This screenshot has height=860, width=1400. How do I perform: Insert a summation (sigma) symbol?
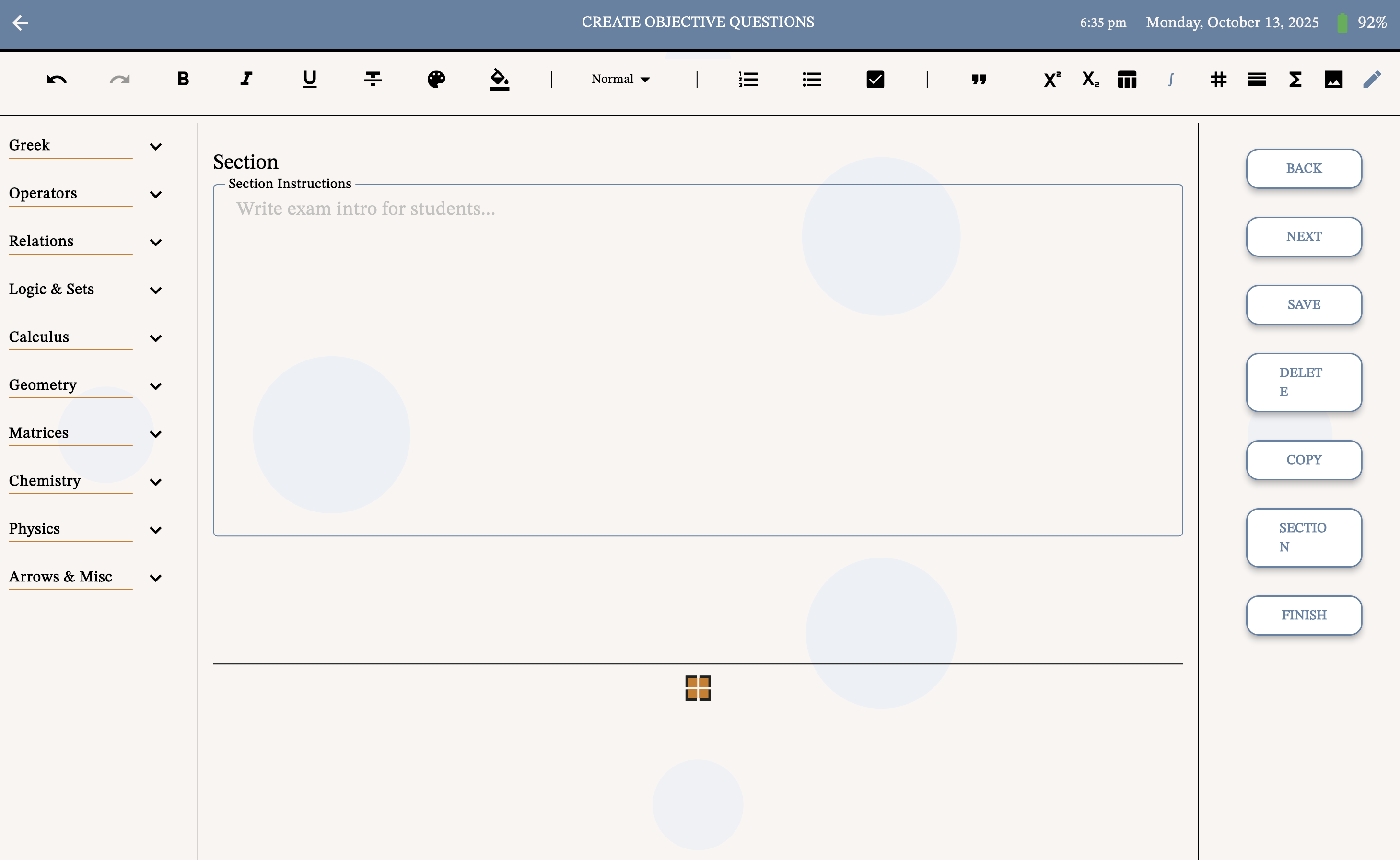tap(1295, 80)
